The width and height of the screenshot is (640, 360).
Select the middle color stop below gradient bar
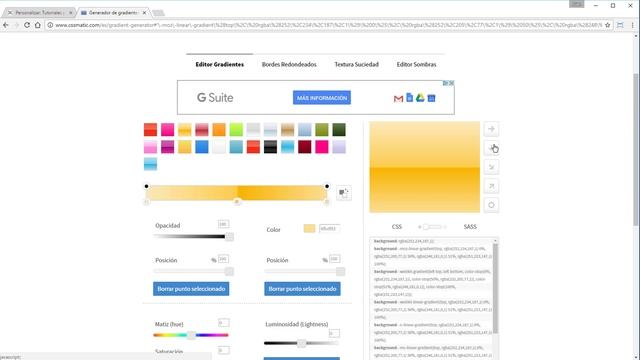(x=237, y=202)
